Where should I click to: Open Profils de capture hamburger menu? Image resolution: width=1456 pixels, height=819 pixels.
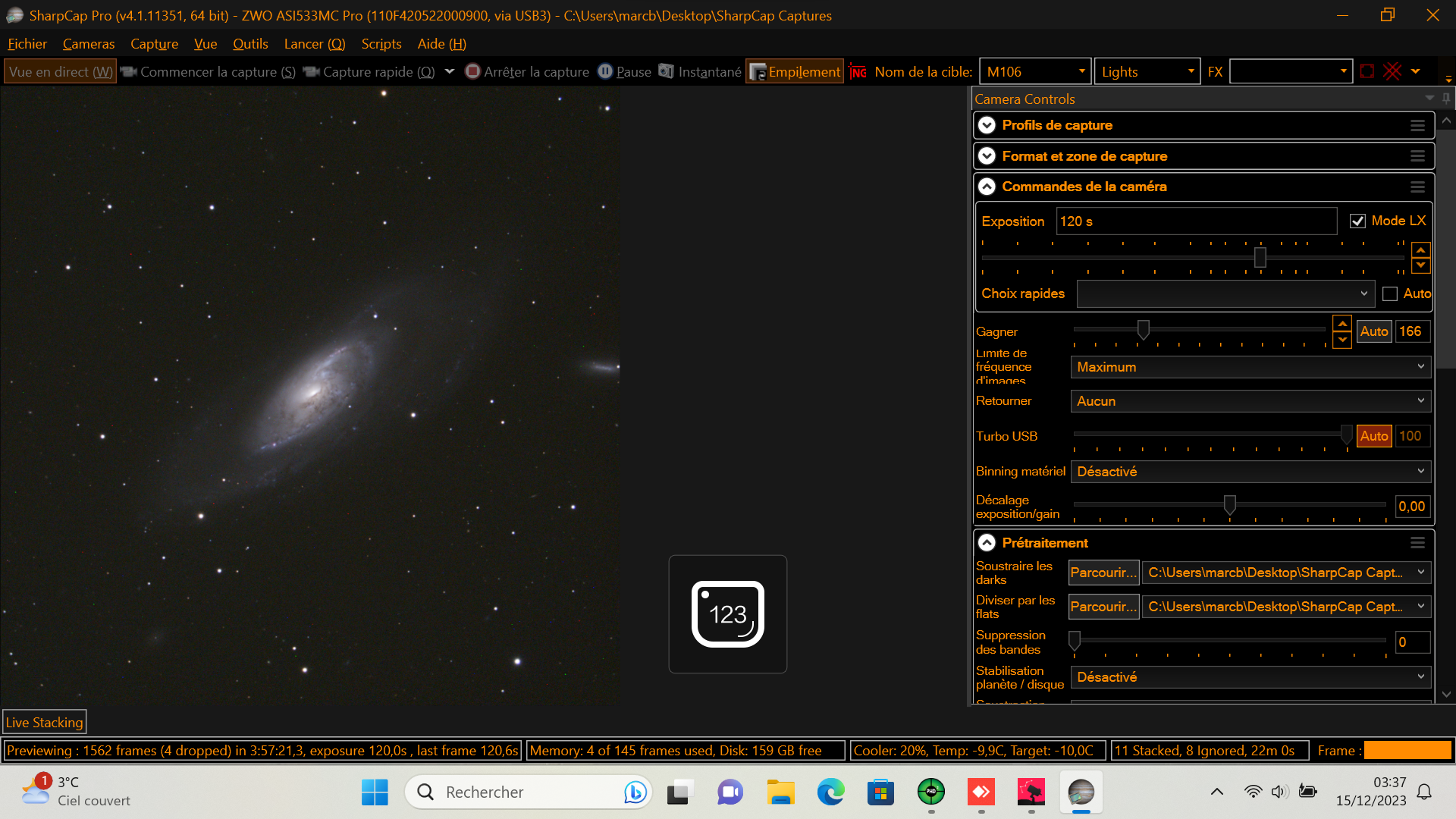(x=1417, y=125)
